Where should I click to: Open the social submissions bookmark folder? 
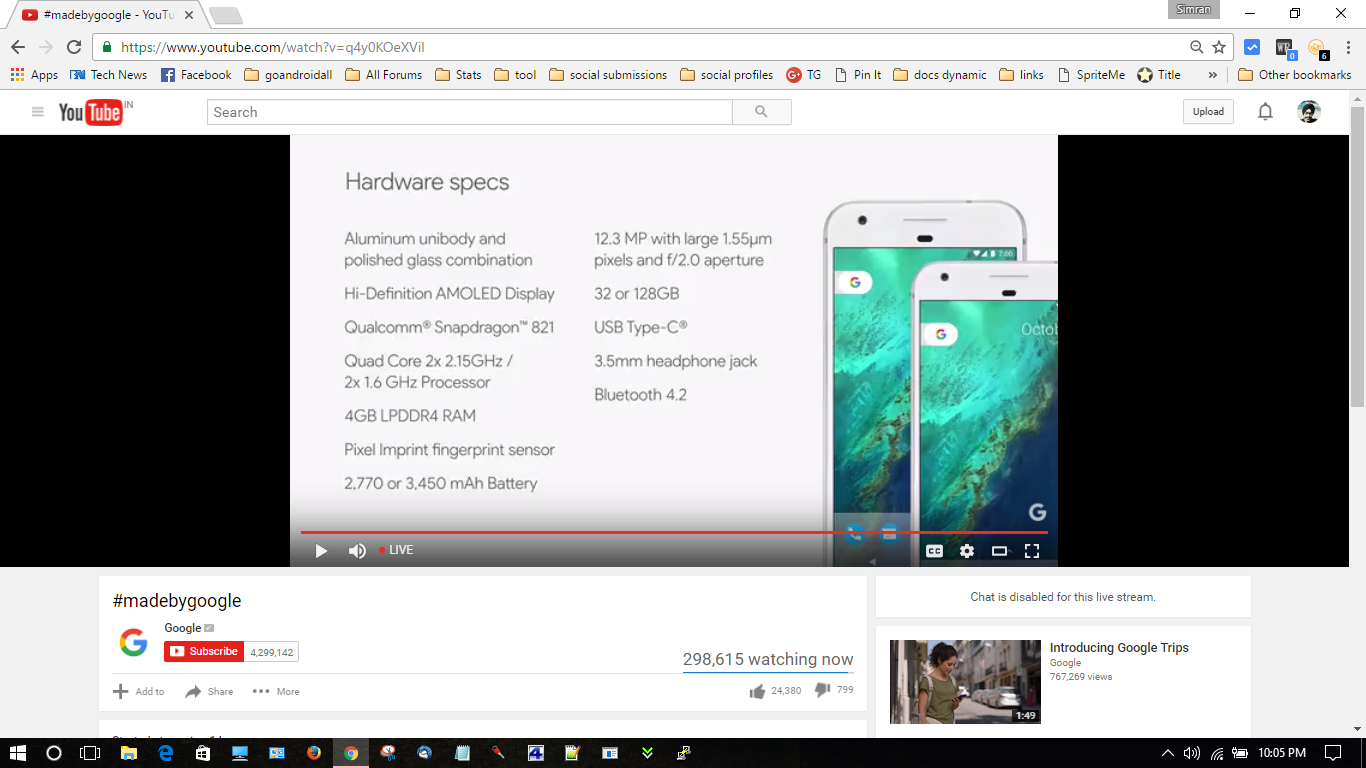[608, 75]
